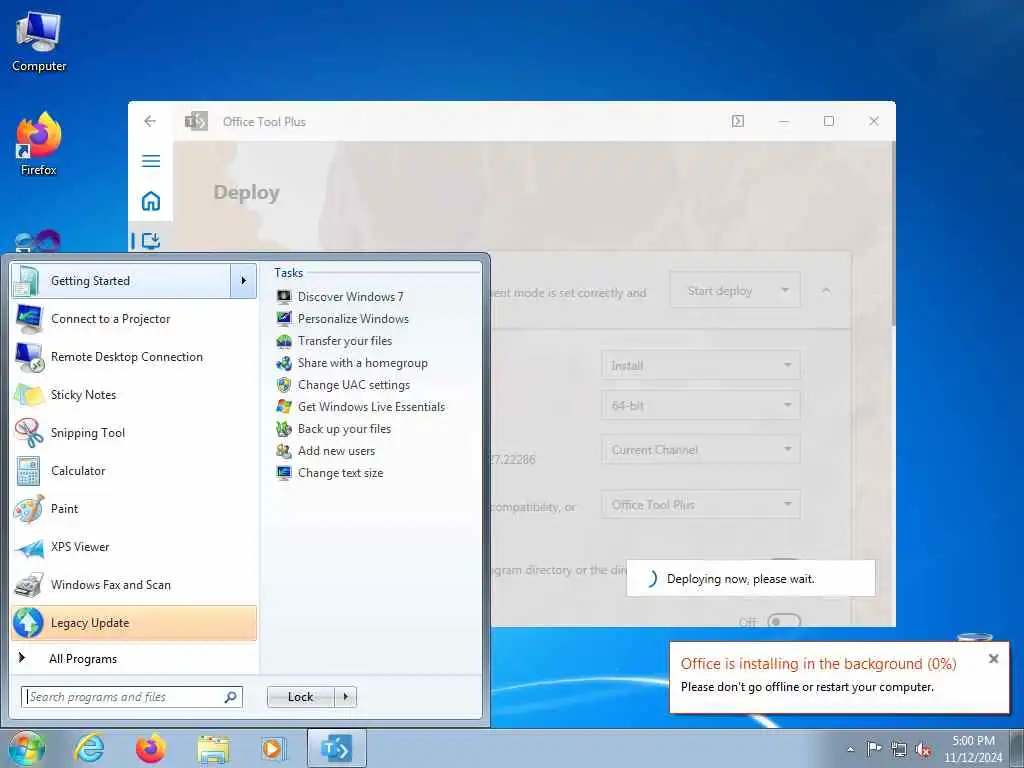
Task: Expand Getting Started submenu arrow
Action: pyautogui.click(x=244, y=281)
